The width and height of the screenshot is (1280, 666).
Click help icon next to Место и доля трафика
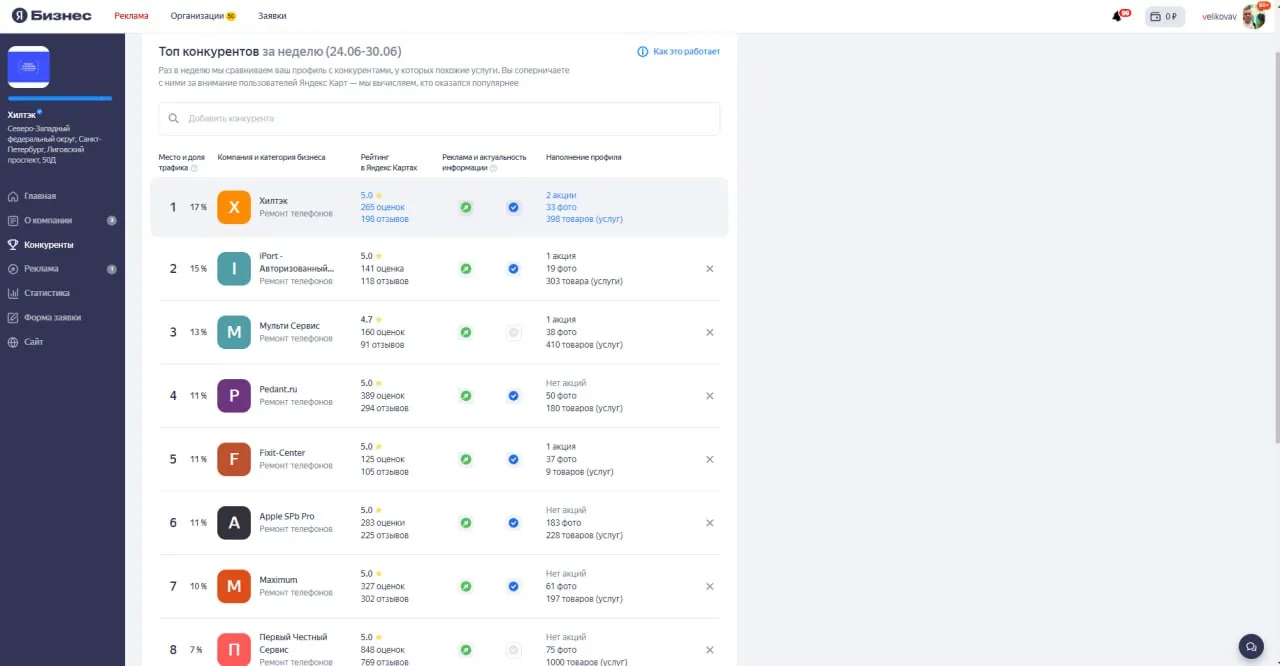pos(195,168)
